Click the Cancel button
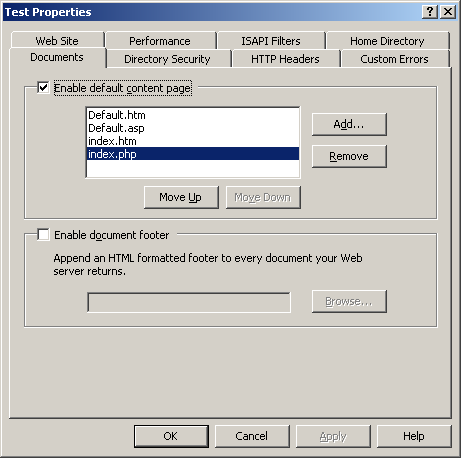 252,436
